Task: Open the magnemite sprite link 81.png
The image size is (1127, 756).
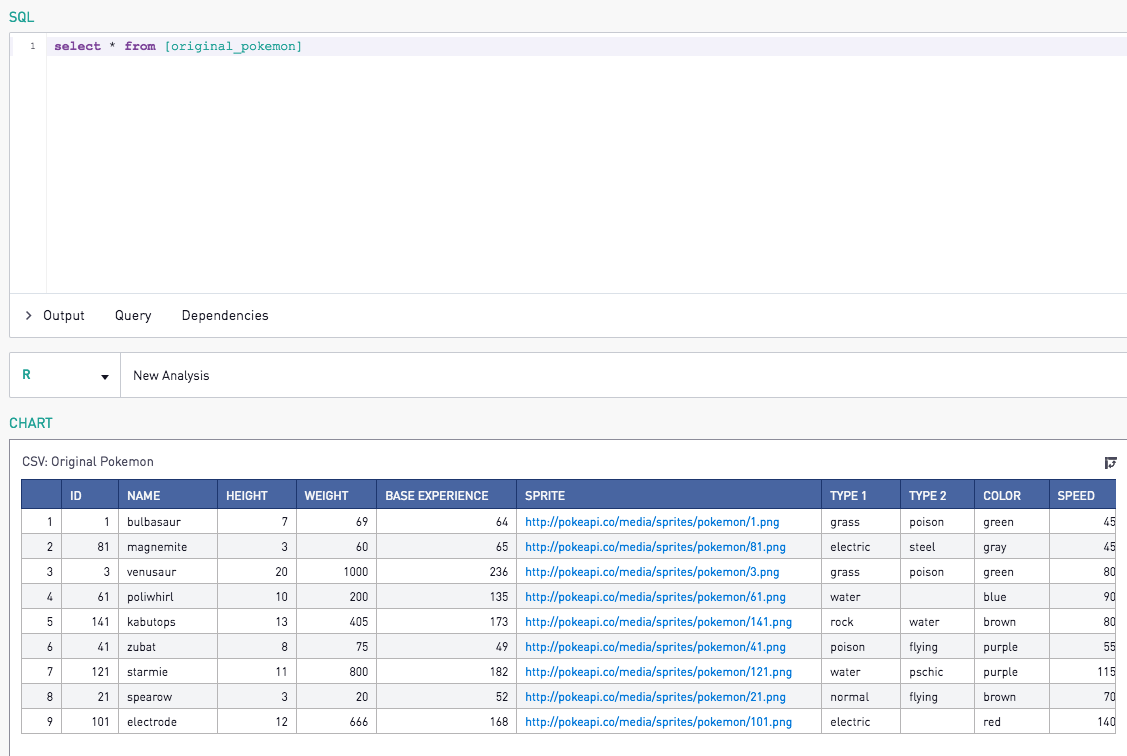Action: pyautogui.click(x=656, y=547)
